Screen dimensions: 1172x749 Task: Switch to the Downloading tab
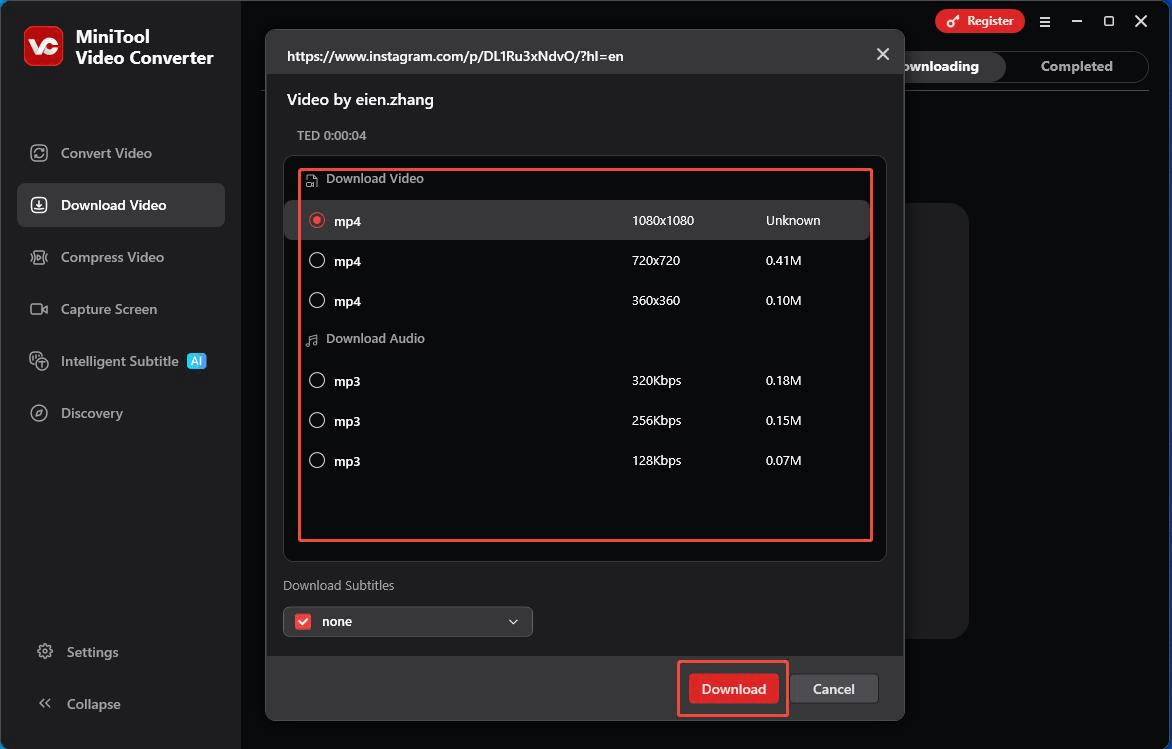pos(953,67)
